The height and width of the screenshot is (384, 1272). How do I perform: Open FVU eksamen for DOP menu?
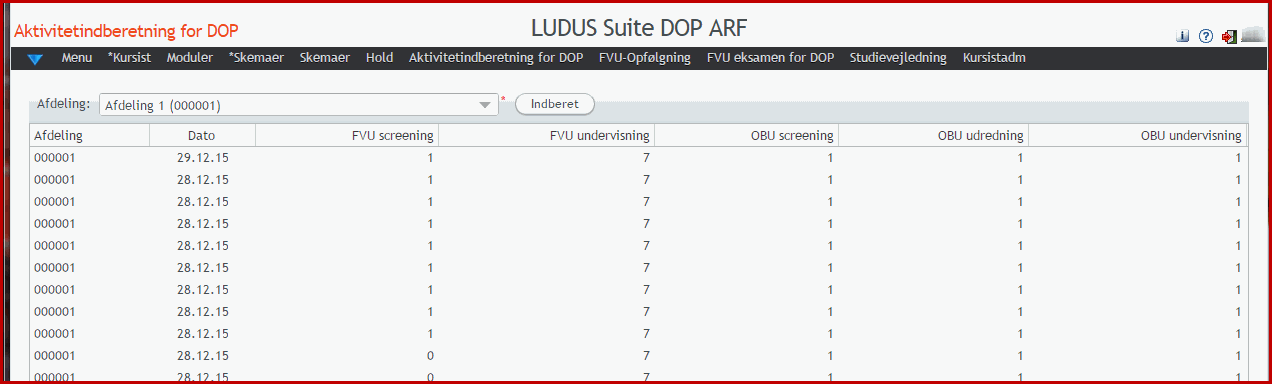click(770, 58)
